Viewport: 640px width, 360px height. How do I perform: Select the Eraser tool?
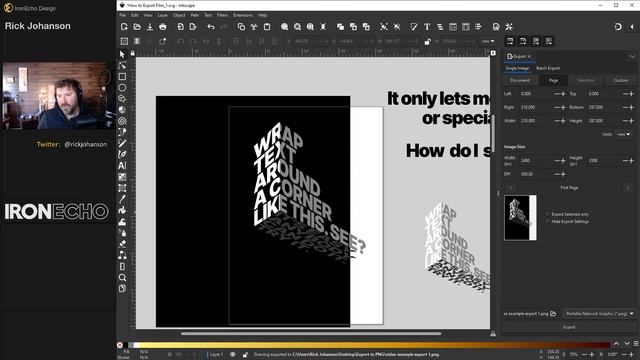tap(122, 244)
